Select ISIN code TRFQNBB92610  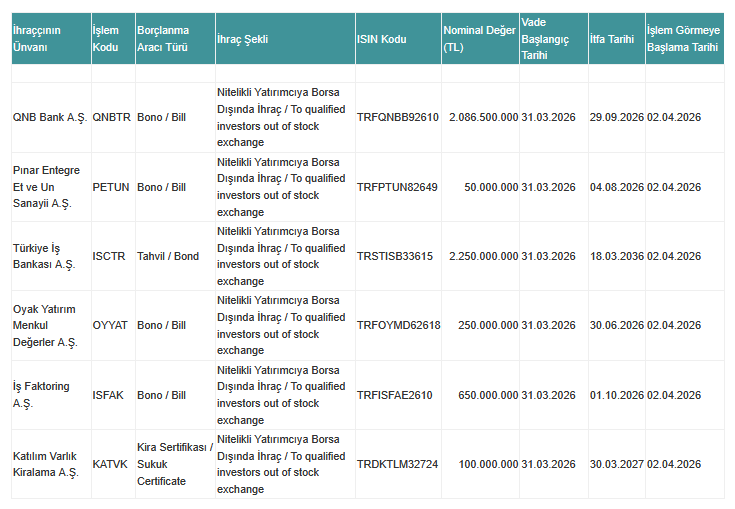click(x=397, y=117)
